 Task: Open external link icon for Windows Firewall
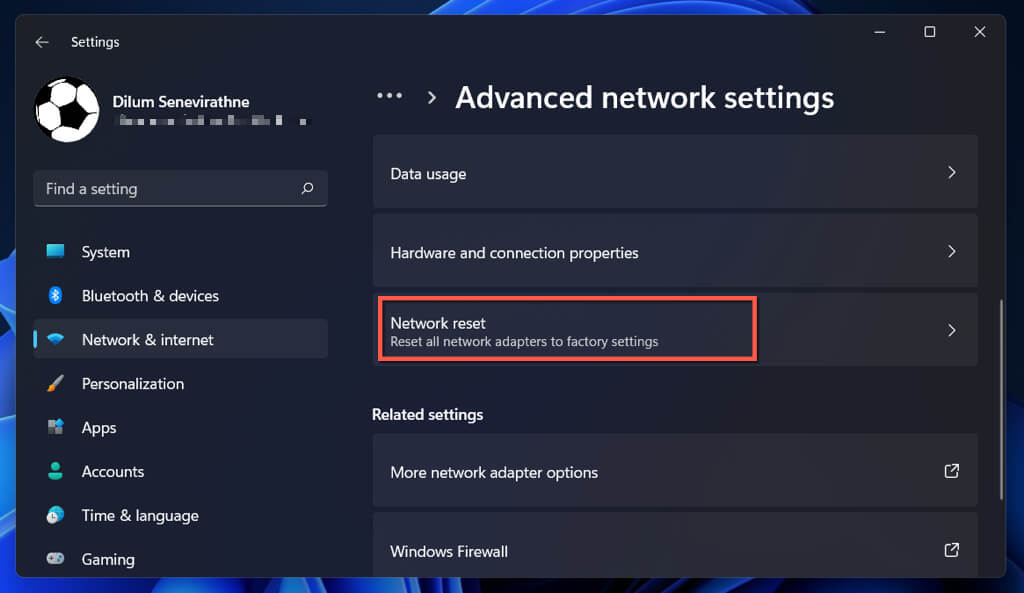[952, 550]
